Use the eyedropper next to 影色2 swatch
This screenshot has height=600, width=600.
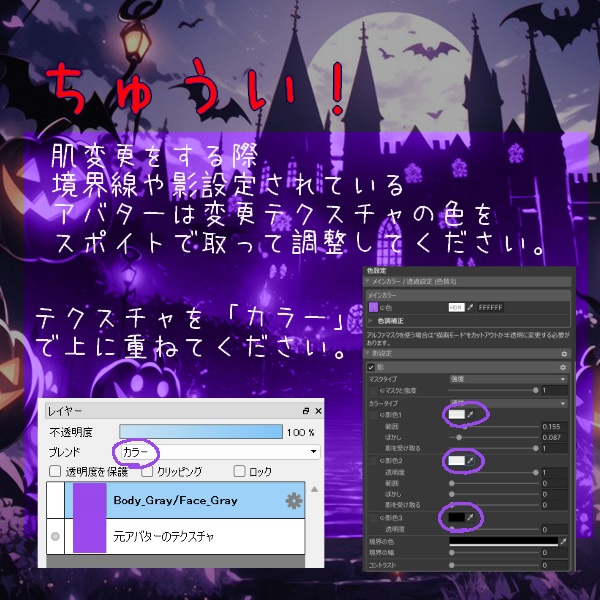tap(471, 460)
